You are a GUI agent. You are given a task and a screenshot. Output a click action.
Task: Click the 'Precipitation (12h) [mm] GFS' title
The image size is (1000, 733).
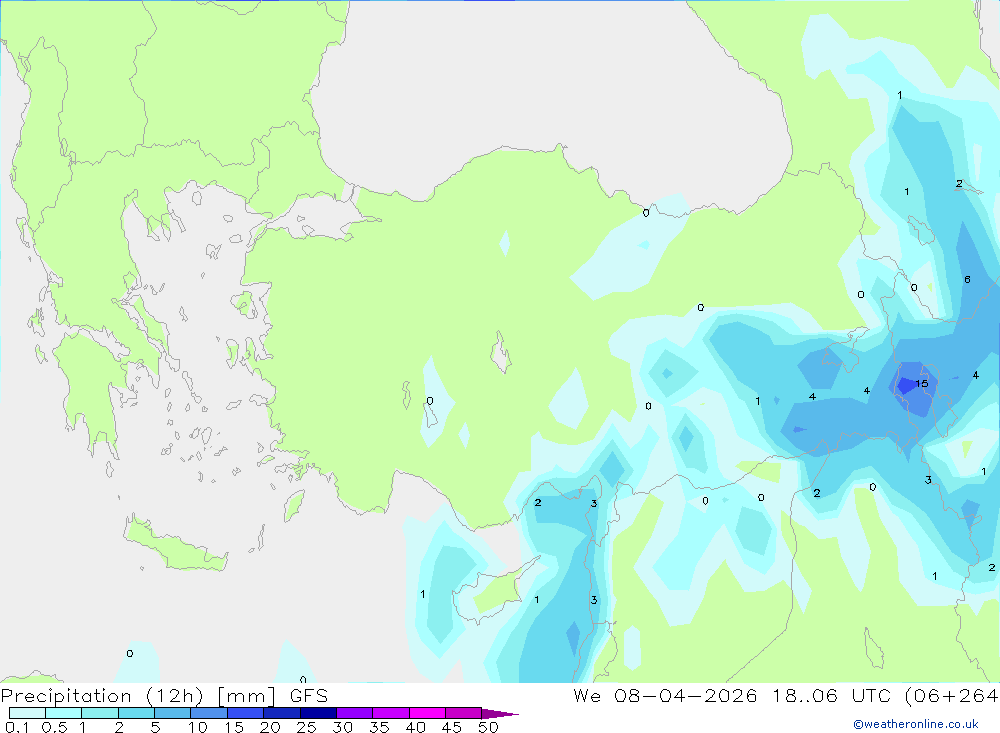[x=165, y=696]
